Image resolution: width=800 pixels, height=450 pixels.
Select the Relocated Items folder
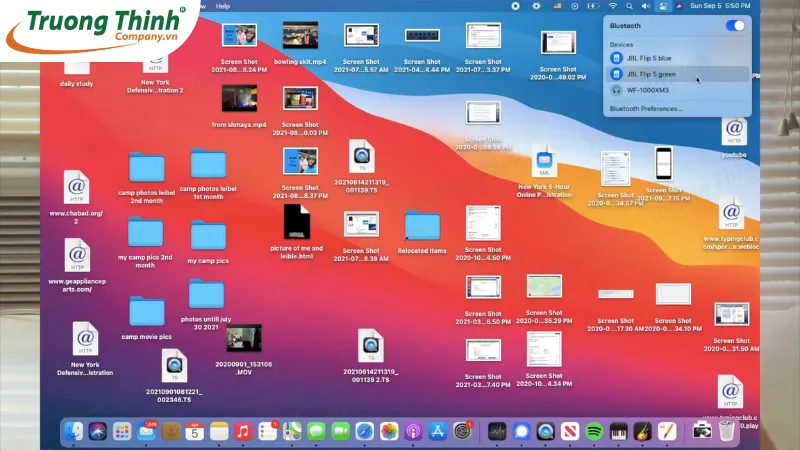tap(422, 226)
